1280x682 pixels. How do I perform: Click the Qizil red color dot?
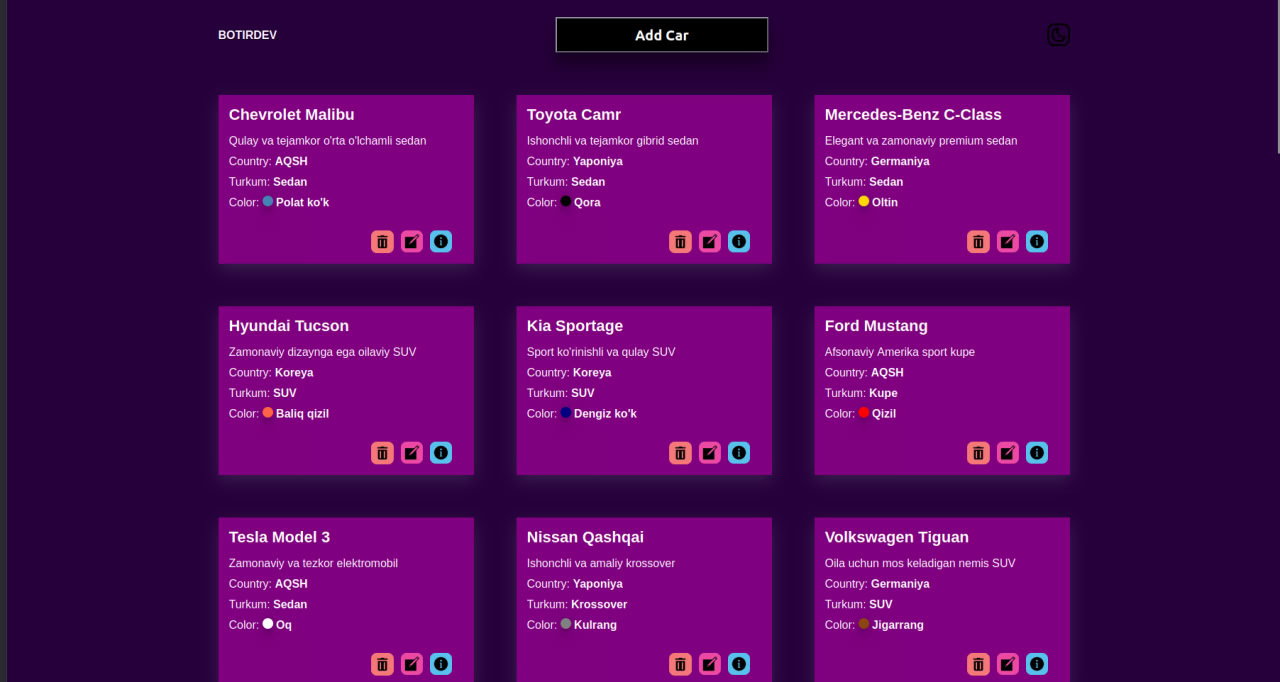864,412
